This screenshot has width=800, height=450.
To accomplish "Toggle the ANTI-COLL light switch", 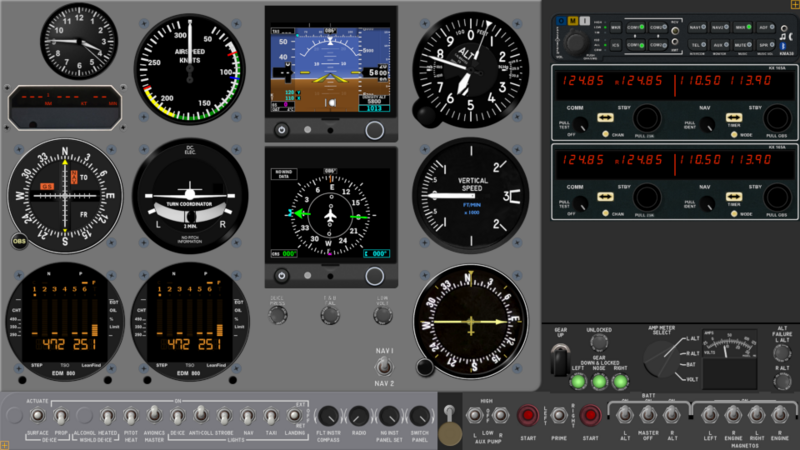I will coord(201,414).
